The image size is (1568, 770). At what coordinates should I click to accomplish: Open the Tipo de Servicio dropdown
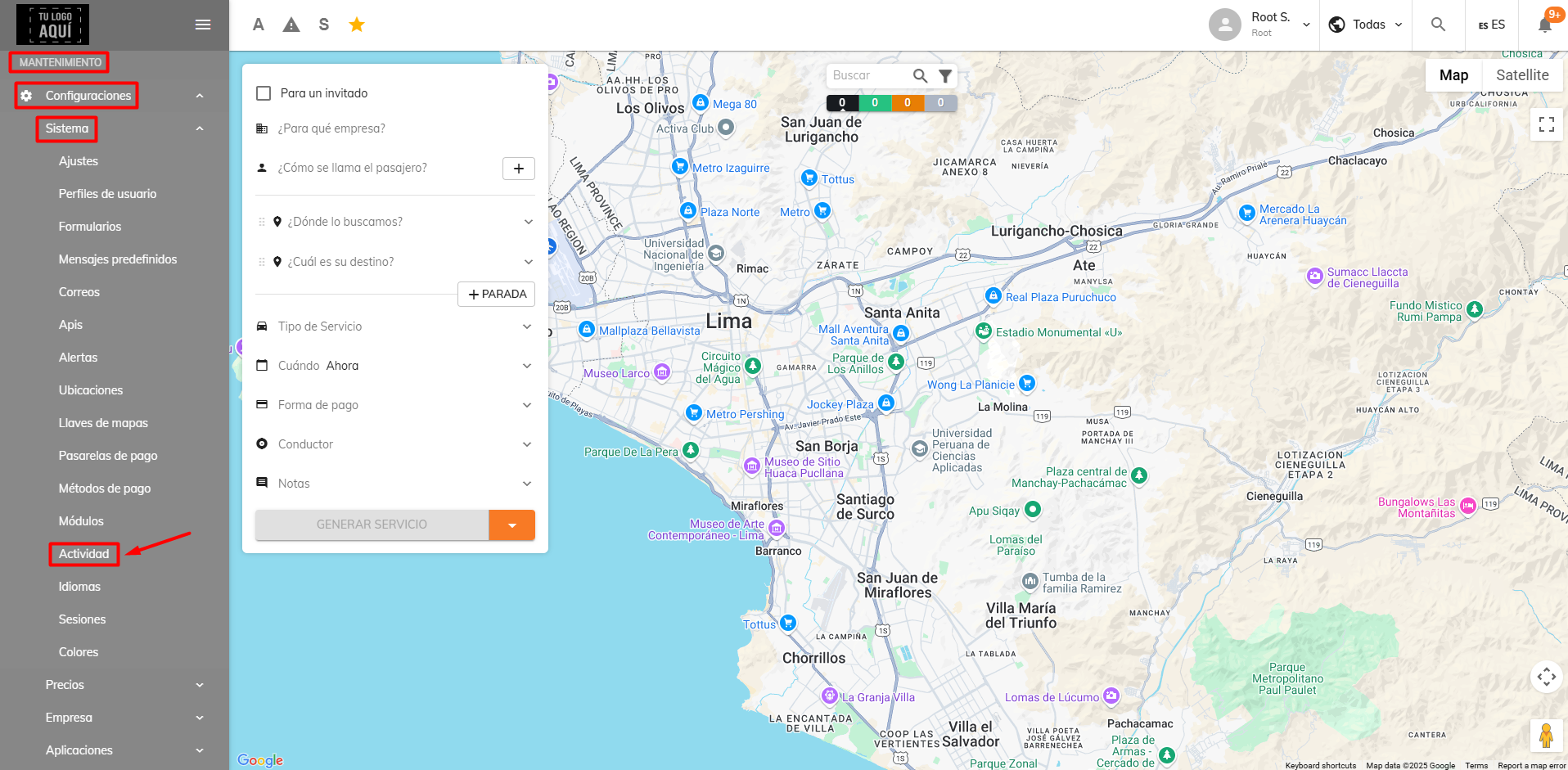coord(395,326)
